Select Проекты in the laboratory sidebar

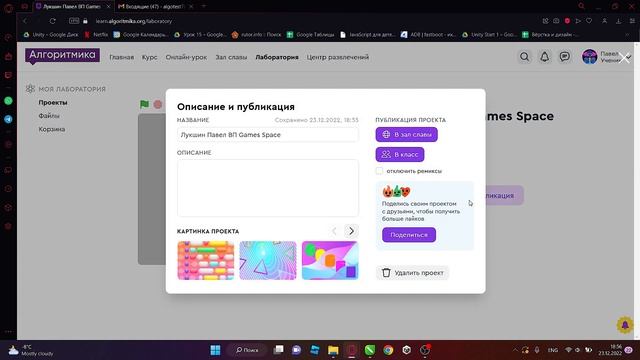pos(53,102)
